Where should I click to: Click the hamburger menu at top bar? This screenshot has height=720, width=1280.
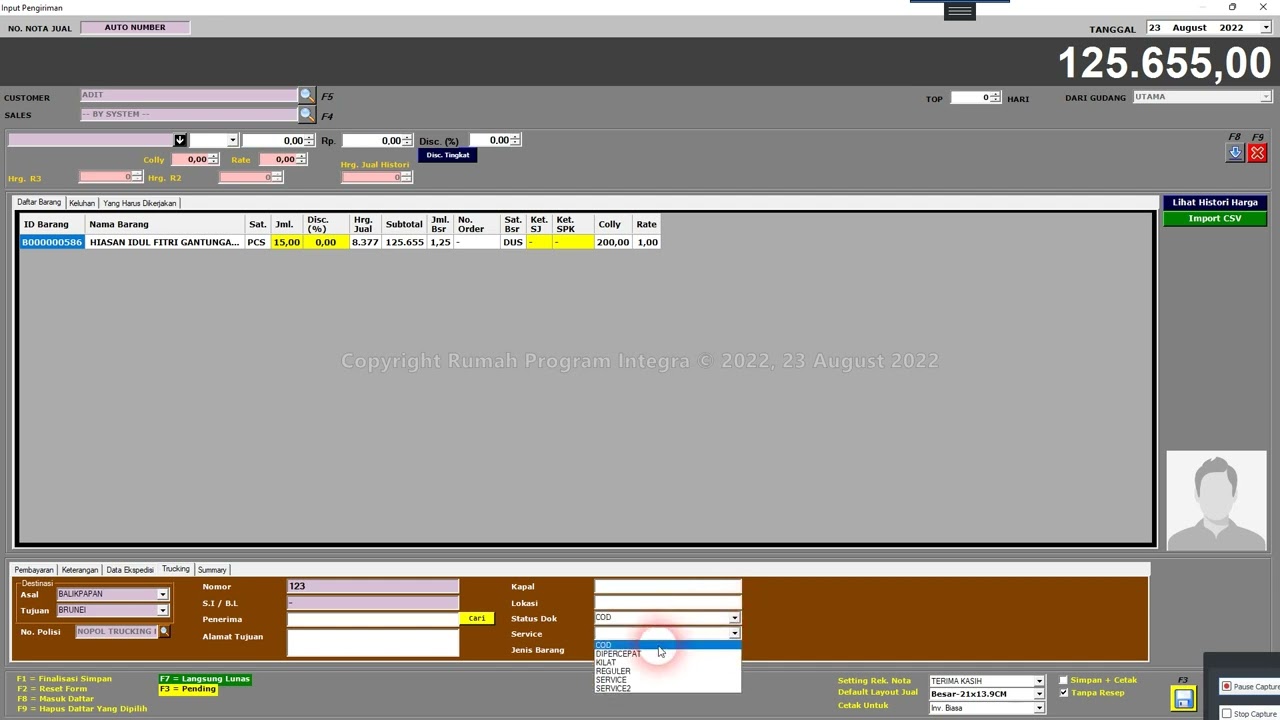point(960,11)
